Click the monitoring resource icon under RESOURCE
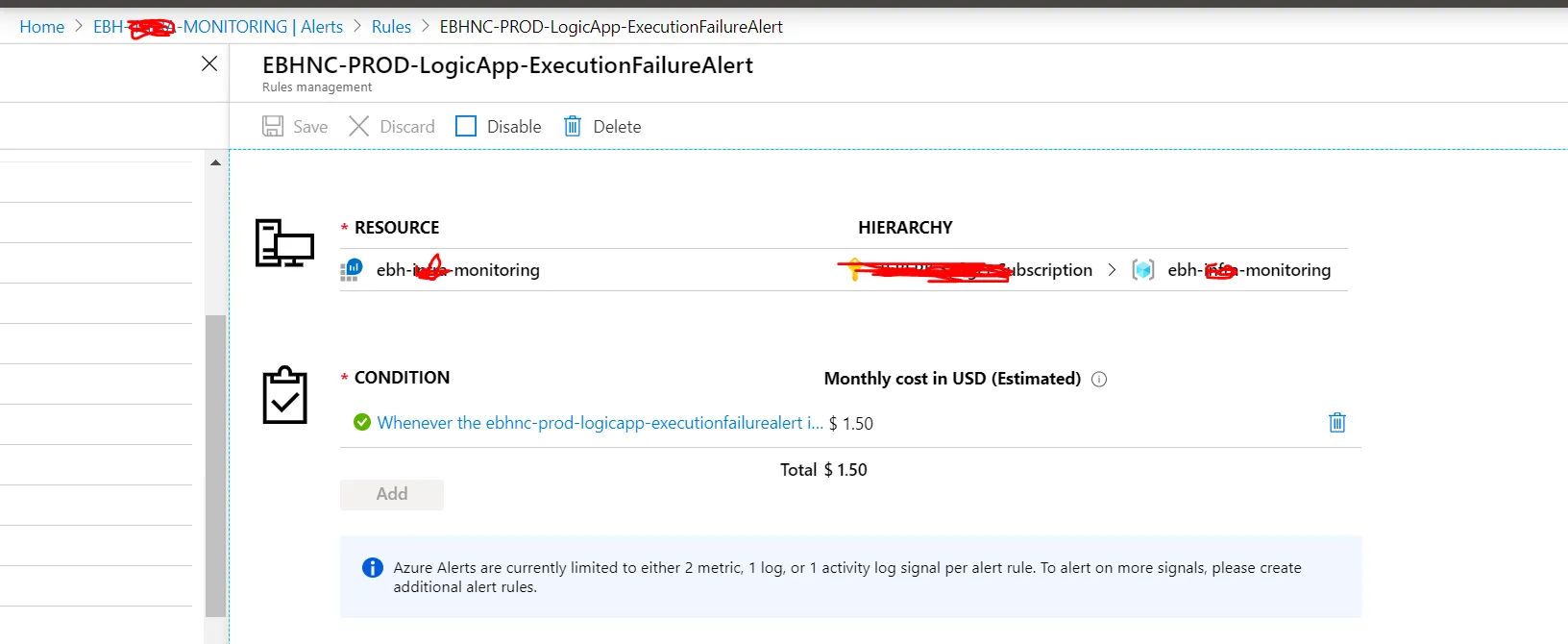The width and height of the screenshot is (1568, 644). [x=352, y=270]
